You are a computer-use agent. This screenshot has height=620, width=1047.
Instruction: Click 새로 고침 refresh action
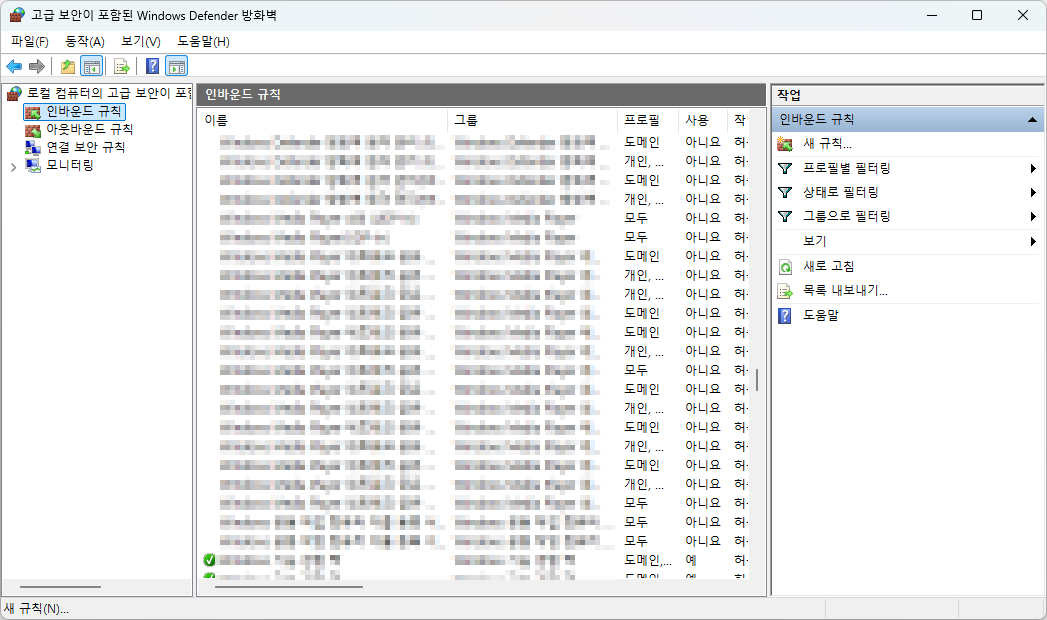tap(828, 266)
